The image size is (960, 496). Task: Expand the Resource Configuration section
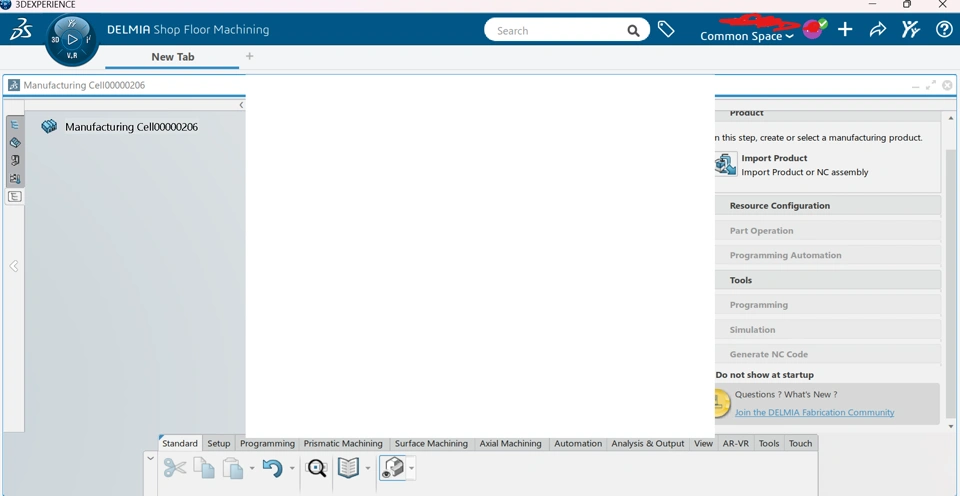tap(780, 206)
